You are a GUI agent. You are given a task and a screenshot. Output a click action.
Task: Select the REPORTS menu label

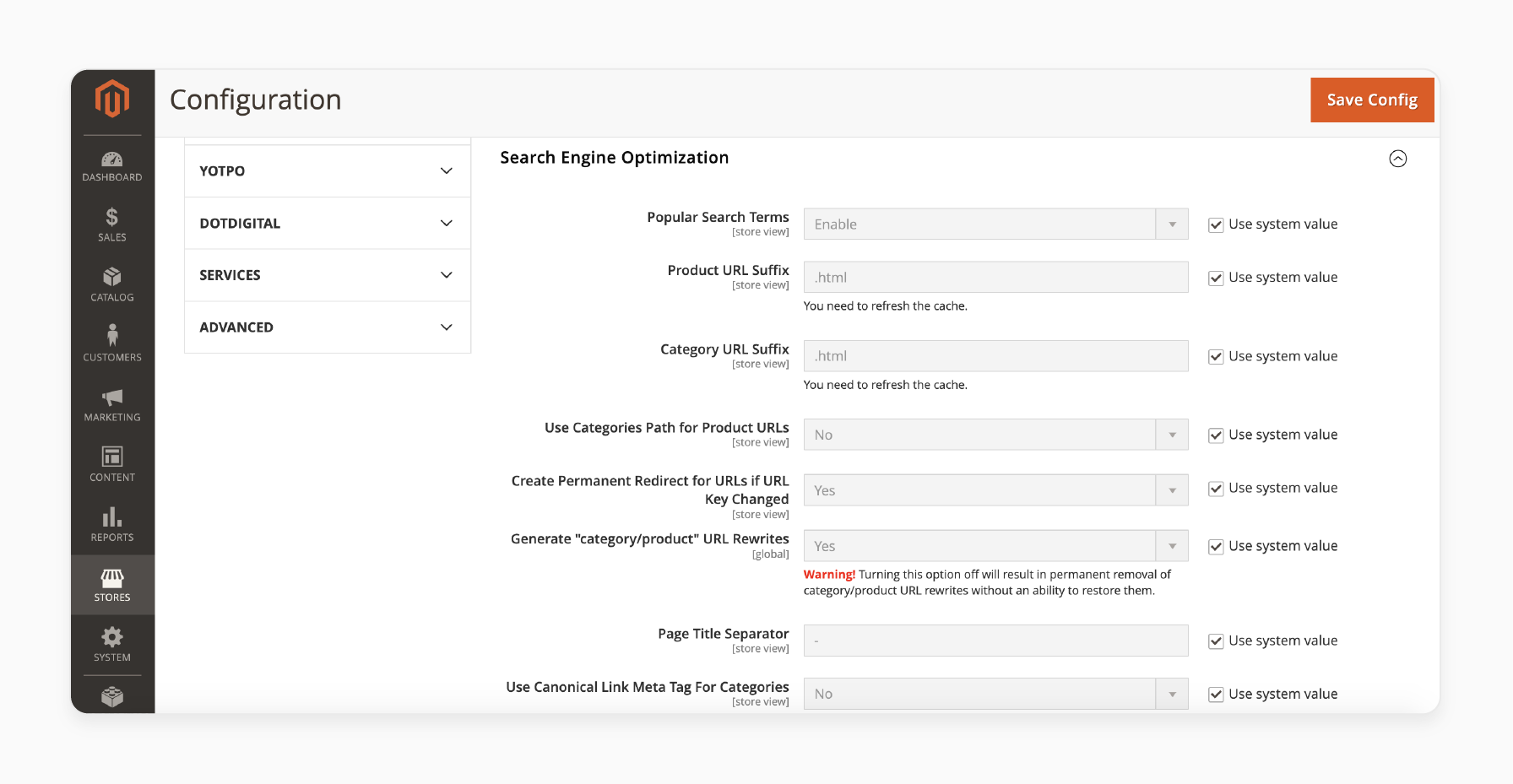[x=112, y=538]
